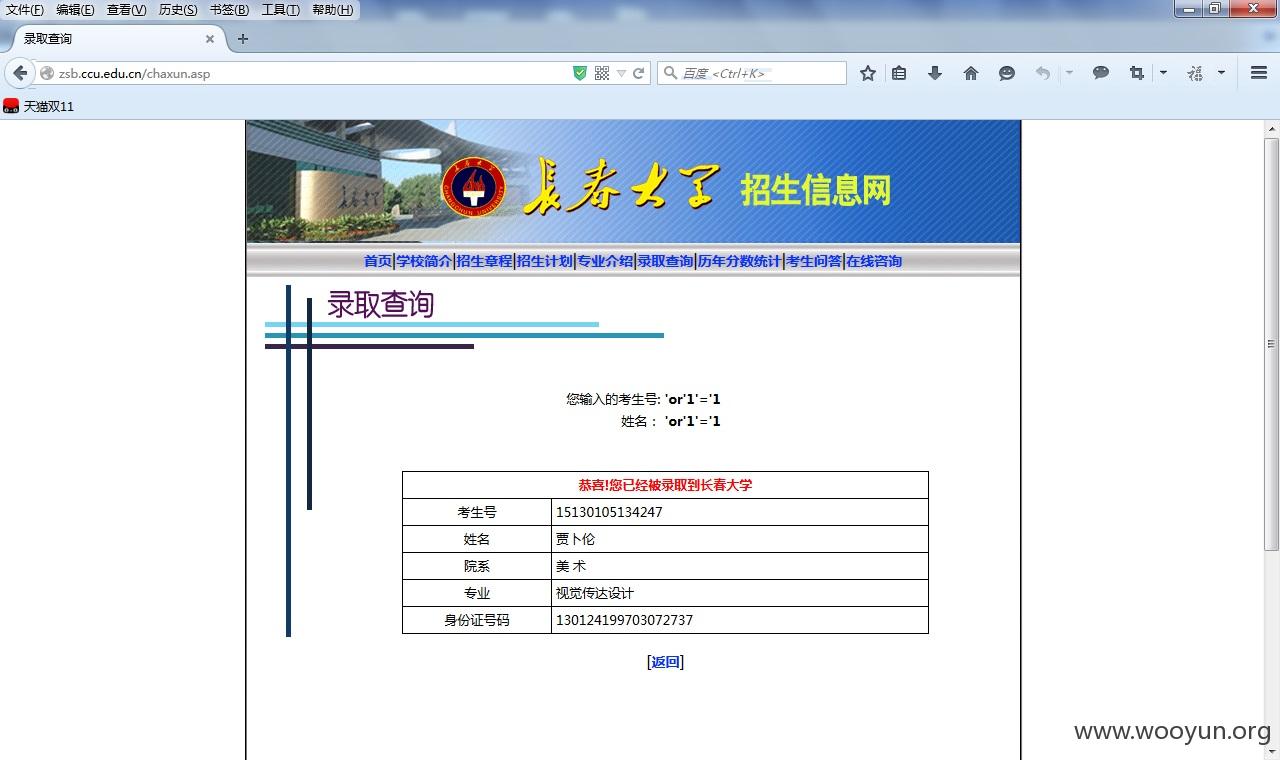Reload the page with refresh icon
This screenshot has width=1280, height=760.
[639, 73]
